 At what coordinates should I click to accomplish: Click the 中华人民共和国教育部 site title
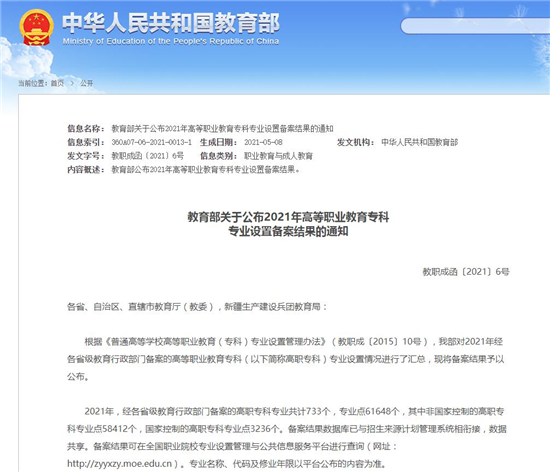pos(171,23)
